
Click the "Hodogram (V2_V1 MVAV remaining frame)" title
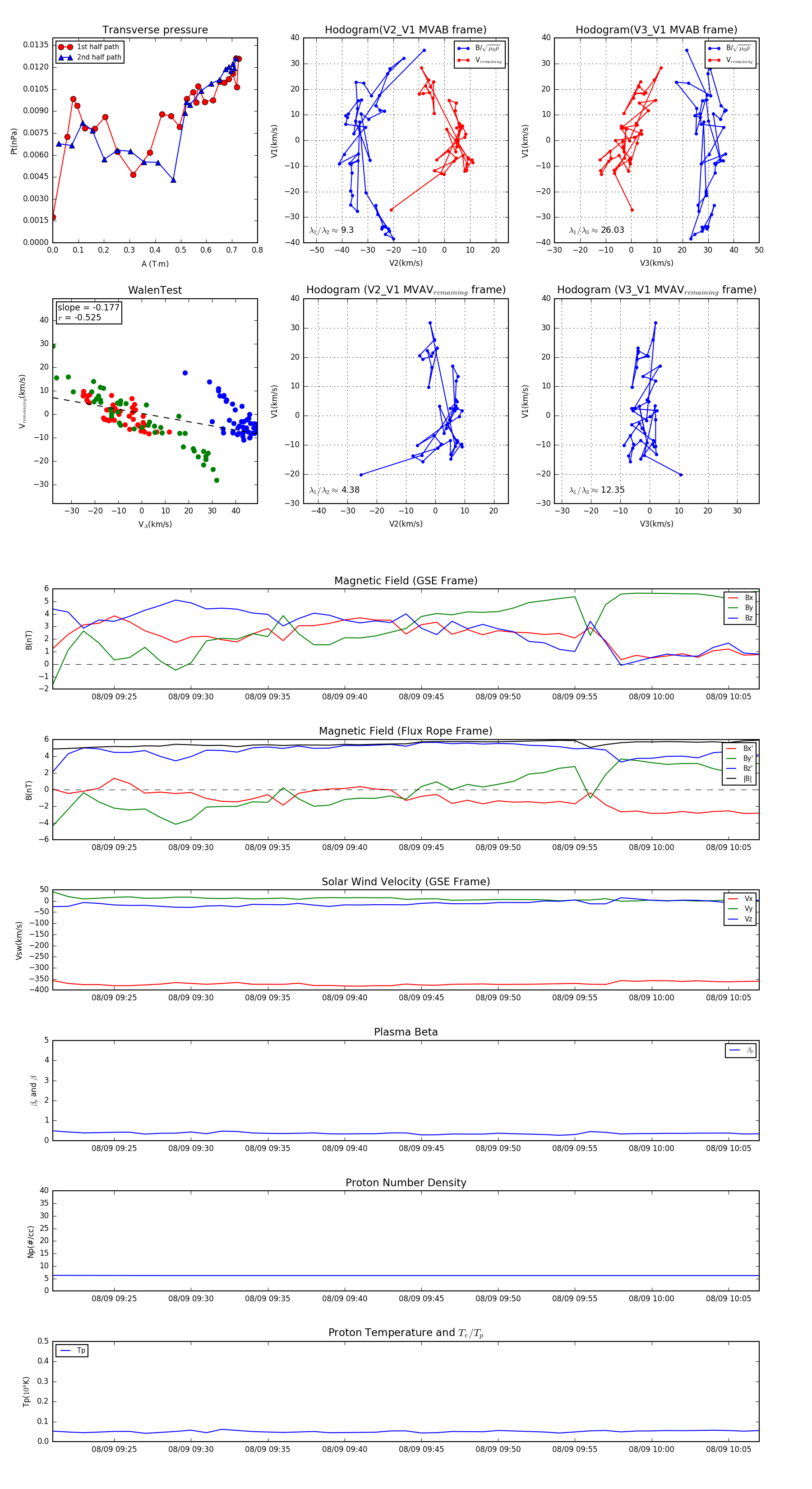click(406, 290)
